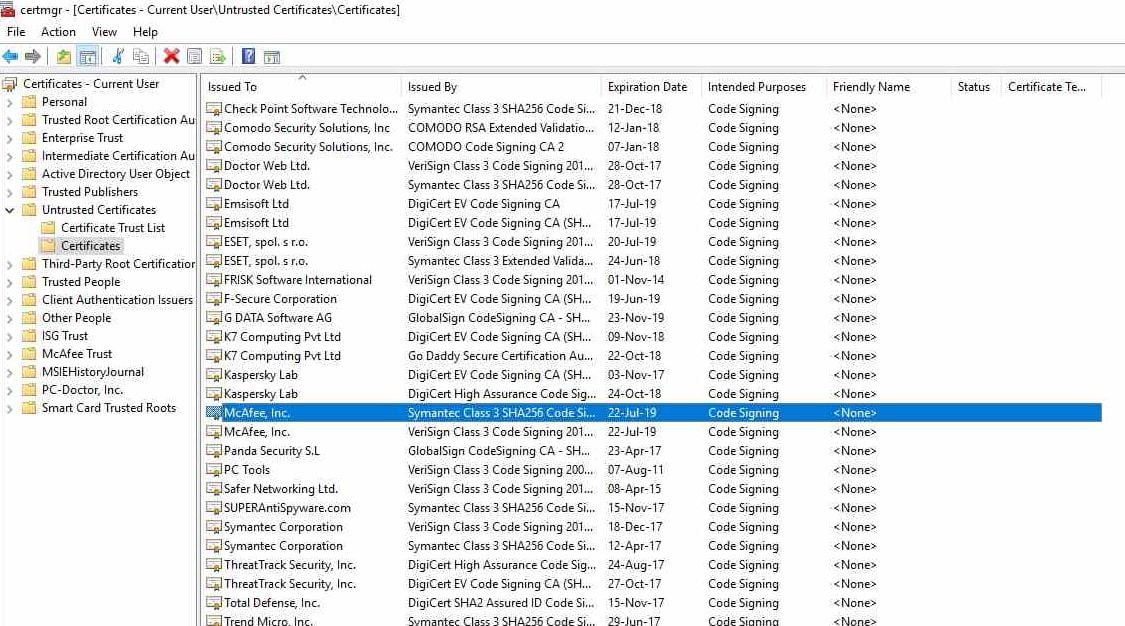Click folder icon of McAfee Trust

click(x=29, y=354)
